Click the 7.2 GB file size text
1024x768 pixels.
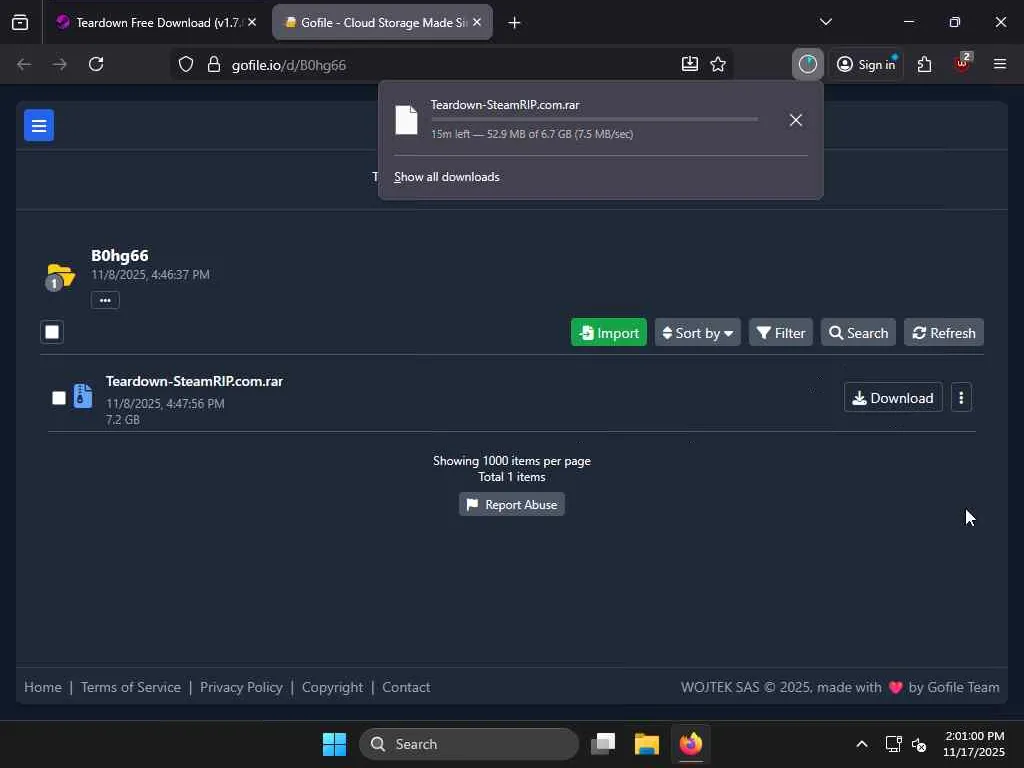point(123,419)
